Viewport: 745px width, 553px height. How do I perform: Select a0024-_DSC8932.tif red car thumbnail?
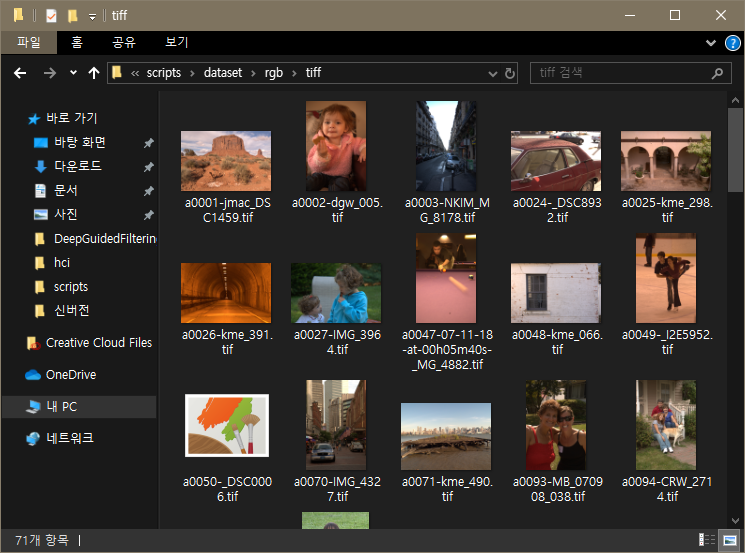[556, 161]
